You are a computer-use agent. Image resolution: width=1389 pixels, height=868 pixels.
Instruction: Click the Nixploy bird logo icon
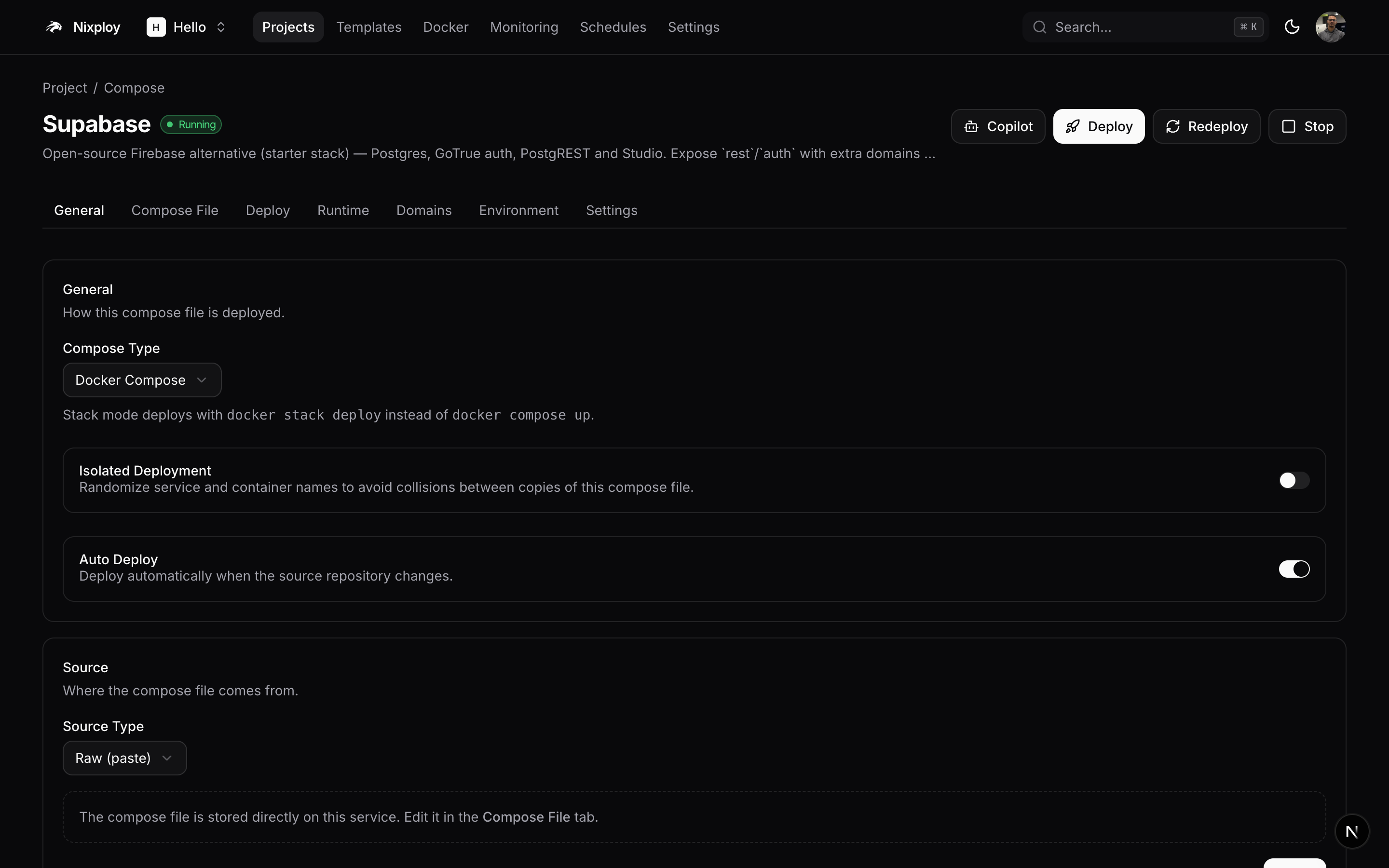(54, 27)
